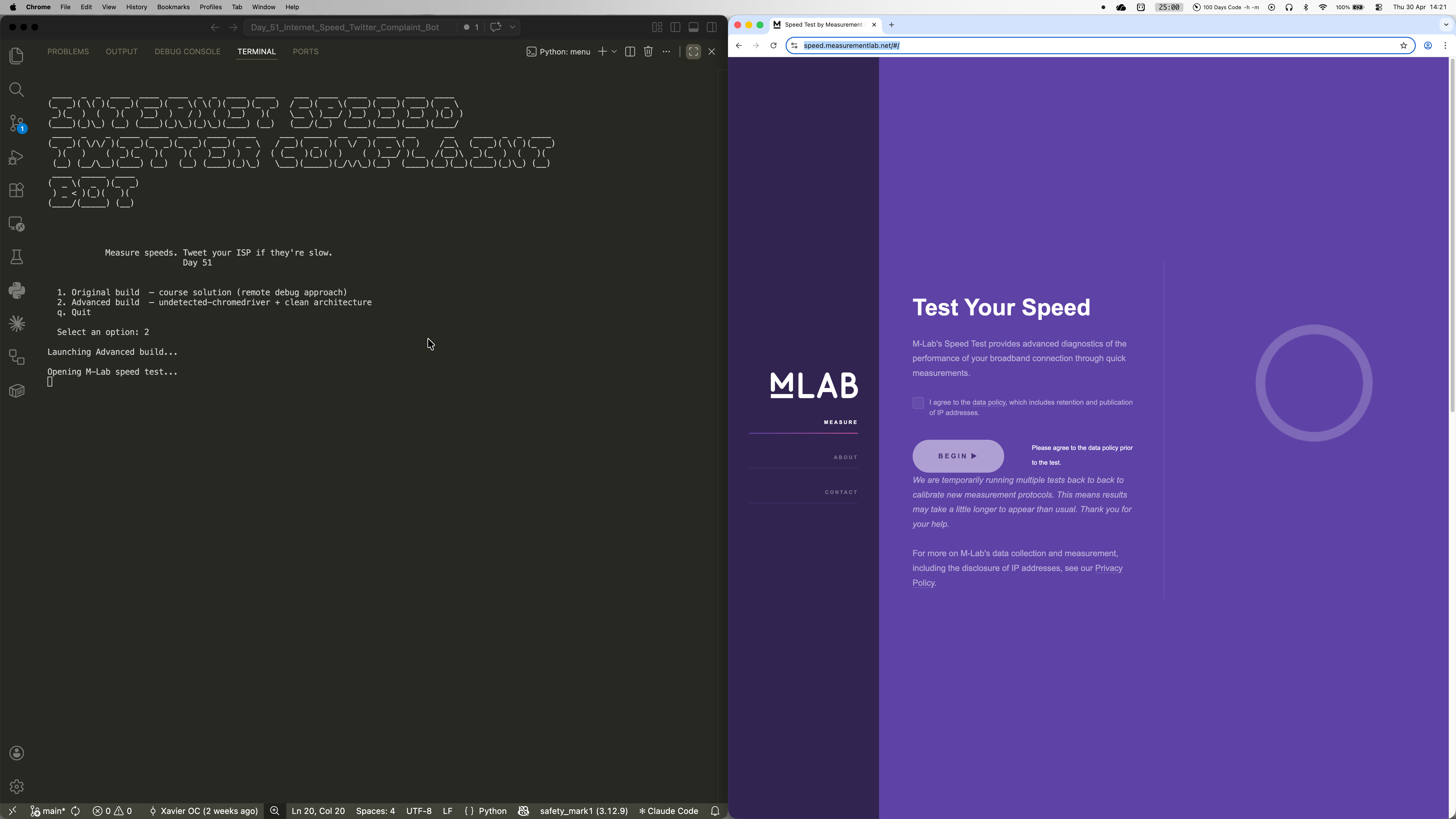The image size is (1456, 819).
Task: Open the remote window indicator in the status bar
Action: coord(12,811)
